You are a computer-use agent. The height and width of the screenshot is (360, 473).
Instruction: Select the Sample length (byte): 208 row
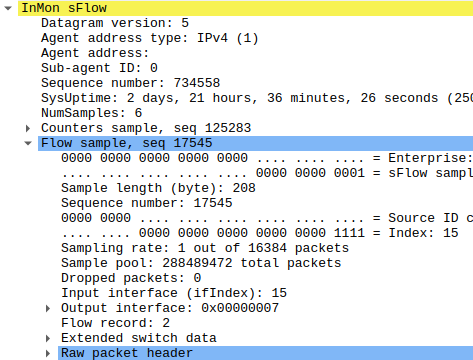pos(158,188)
